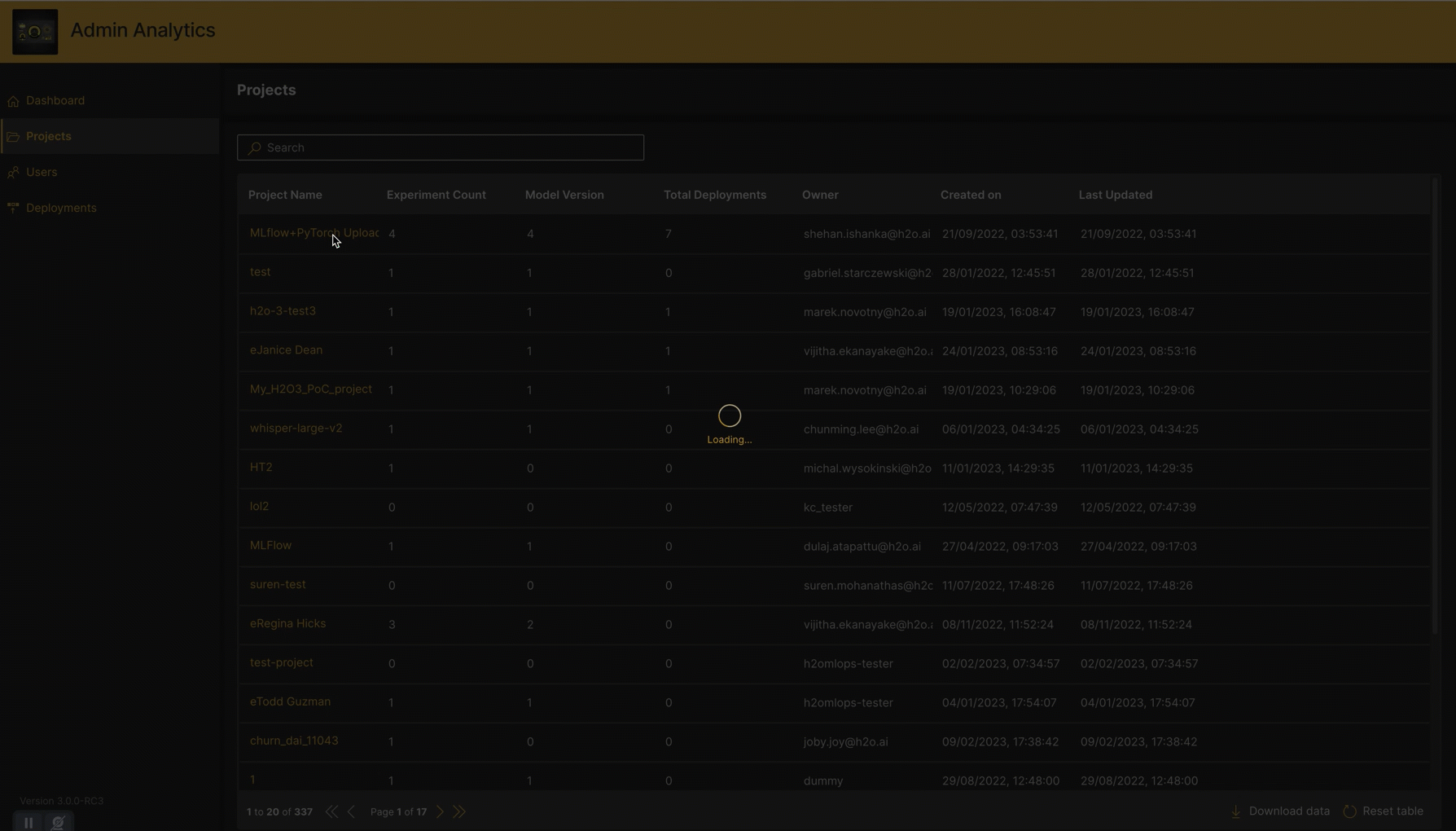Open the Deployments sidebar menu item
Image resolution: width=1456 pixels, height=831 pixels.
tap(61, 208)
